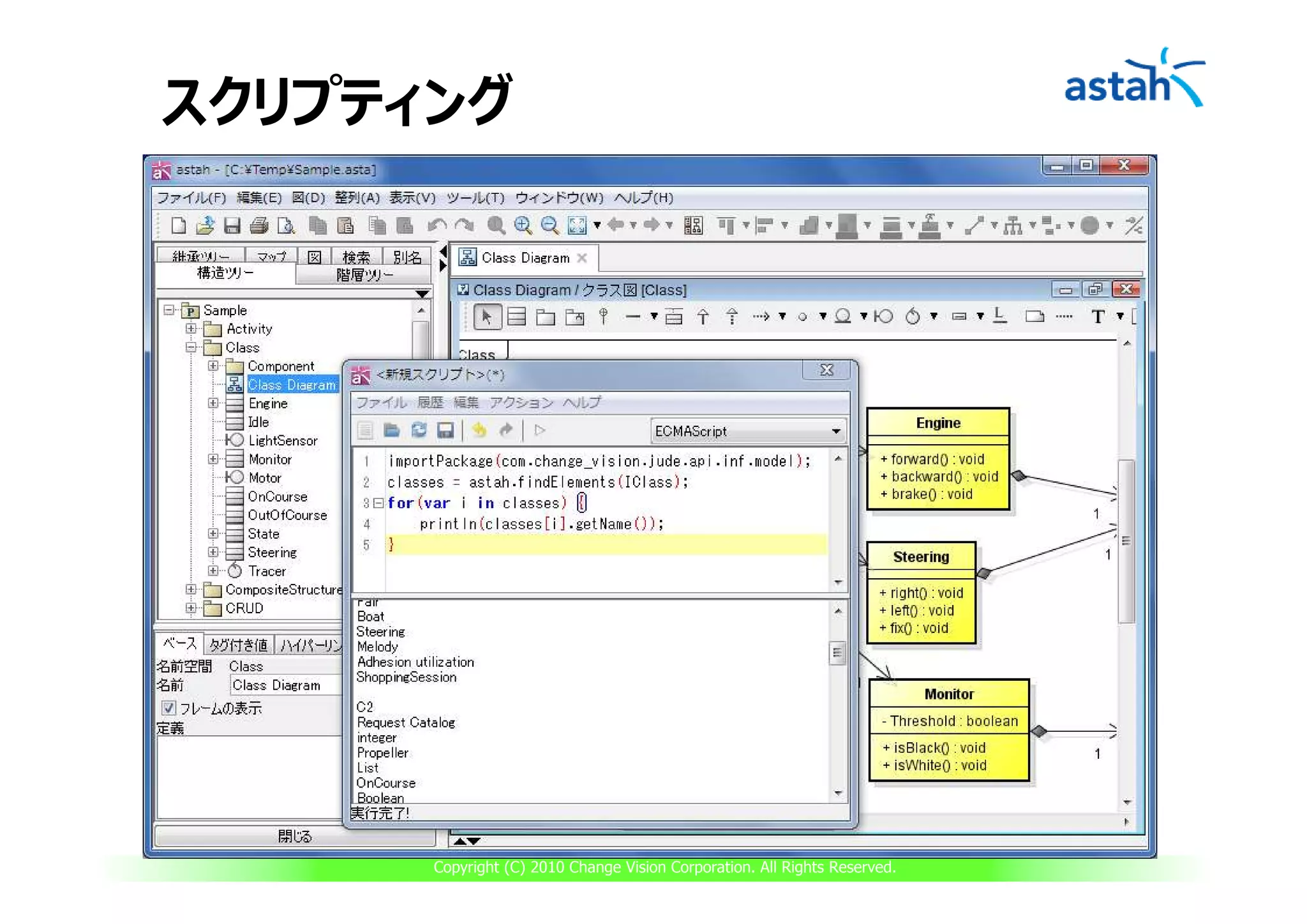Screen dimensions: 1307x924
Task: Expand the Steering class node
Action: click(213, 552)
